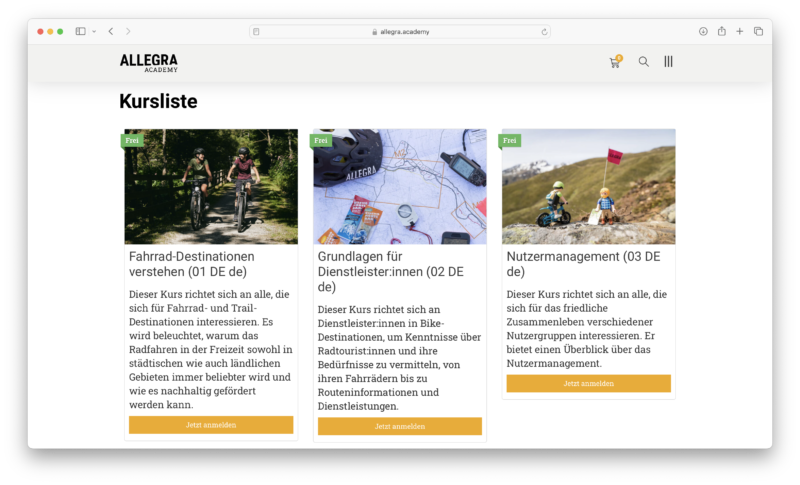Click the Frei badge on the map image
This screenshot has width=800, height=485.
[x=320, y=140]
